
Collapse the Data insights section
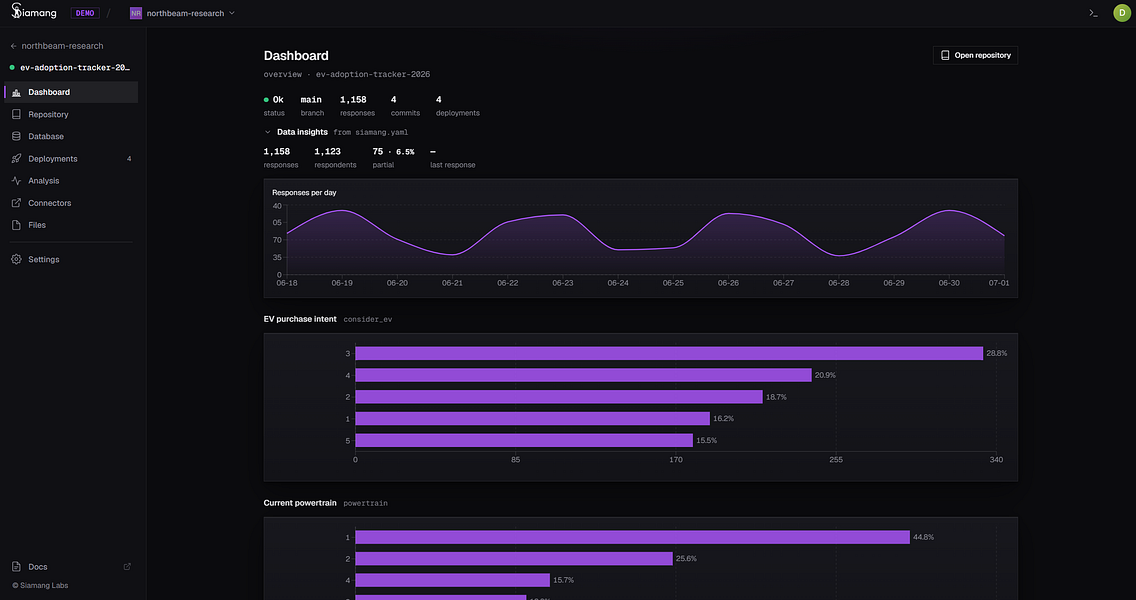pos(268,133)
